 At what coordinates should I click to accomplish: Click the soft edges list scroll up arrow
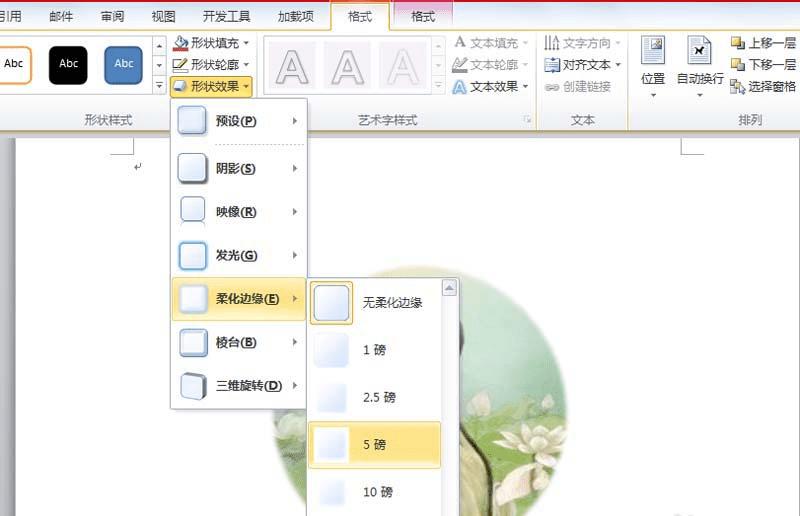click(x=449, y=288)
